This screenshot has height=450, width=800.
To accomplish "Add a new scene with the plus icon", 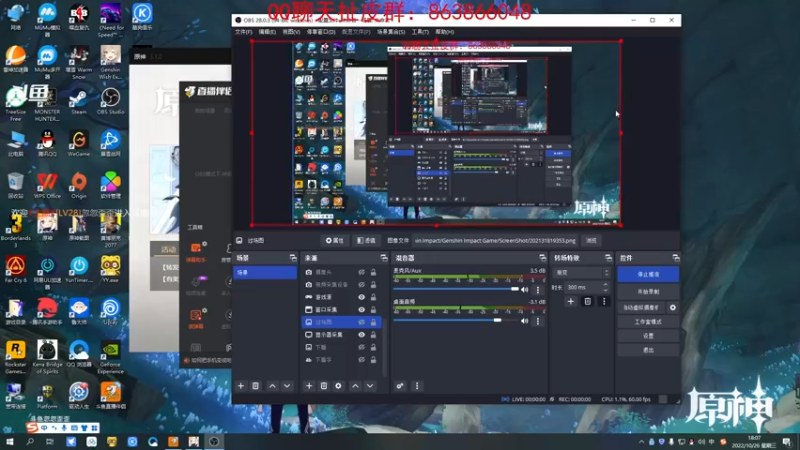I will [241, 386].
